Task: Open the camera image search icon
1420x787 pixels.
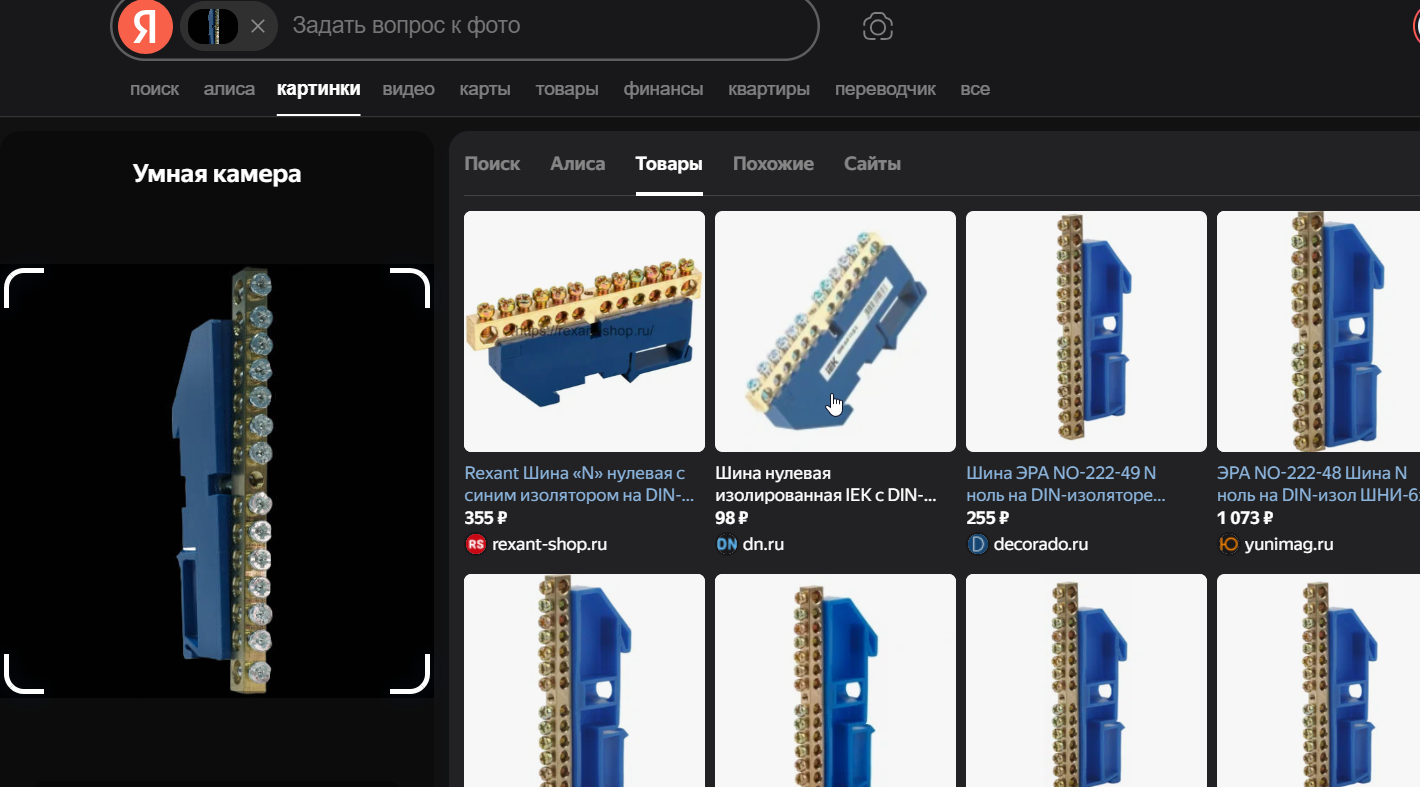Action: coord(877,26)
